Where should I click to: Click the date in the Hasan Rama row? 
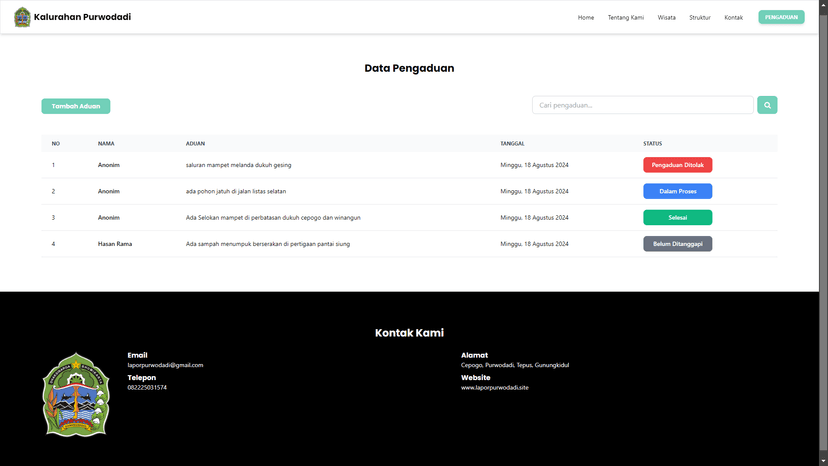534,244
